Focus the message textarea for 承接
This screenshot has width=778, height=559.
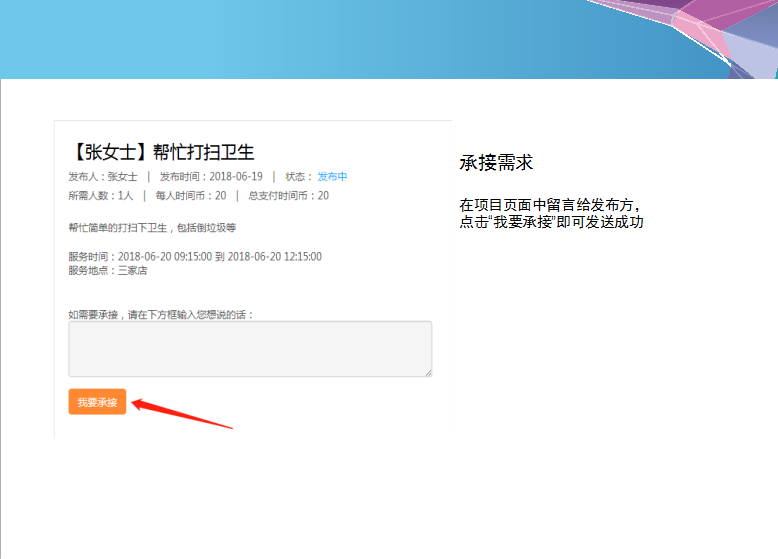(x=250, y=349)
